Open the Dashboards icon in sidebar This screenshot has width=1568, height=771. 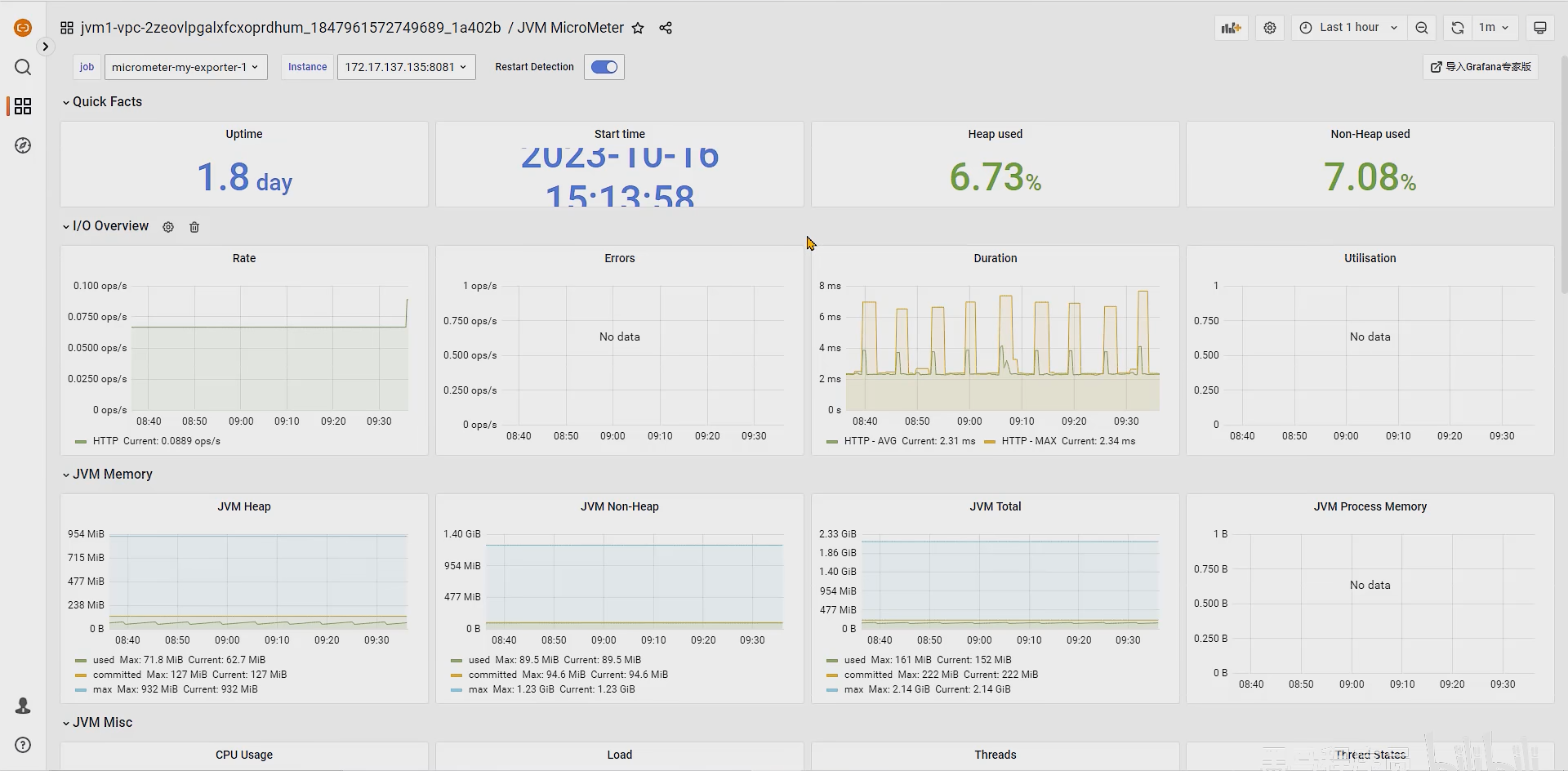pos(23,106)
